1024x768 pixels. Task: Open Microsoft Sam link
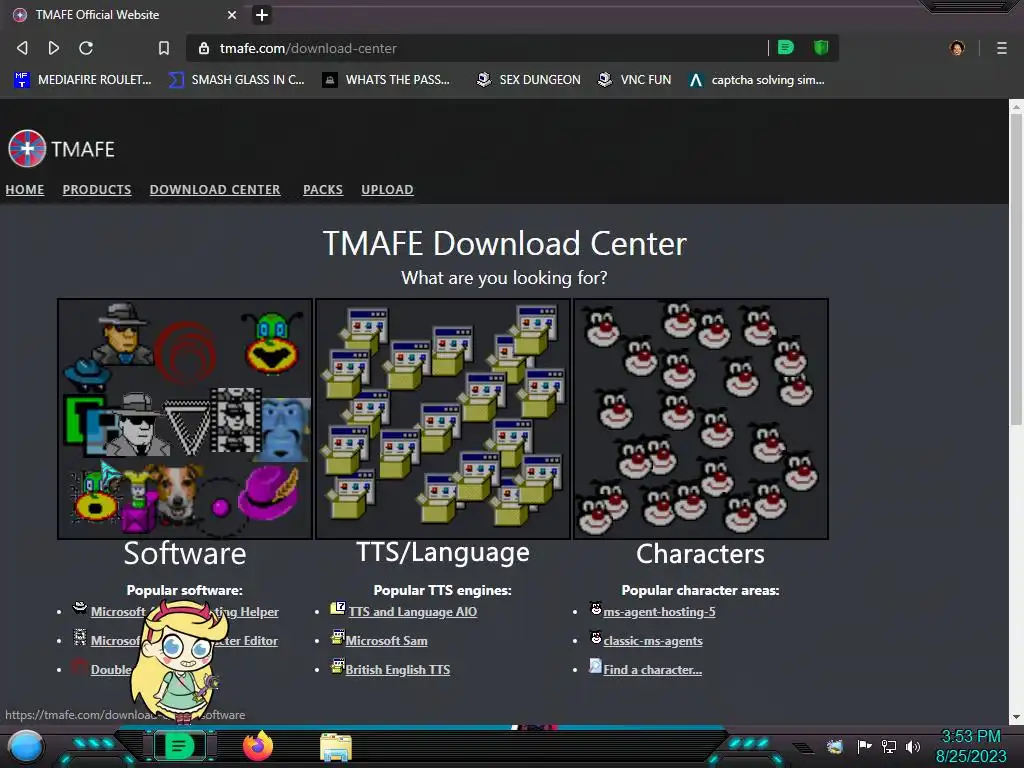tap(387, 641)
